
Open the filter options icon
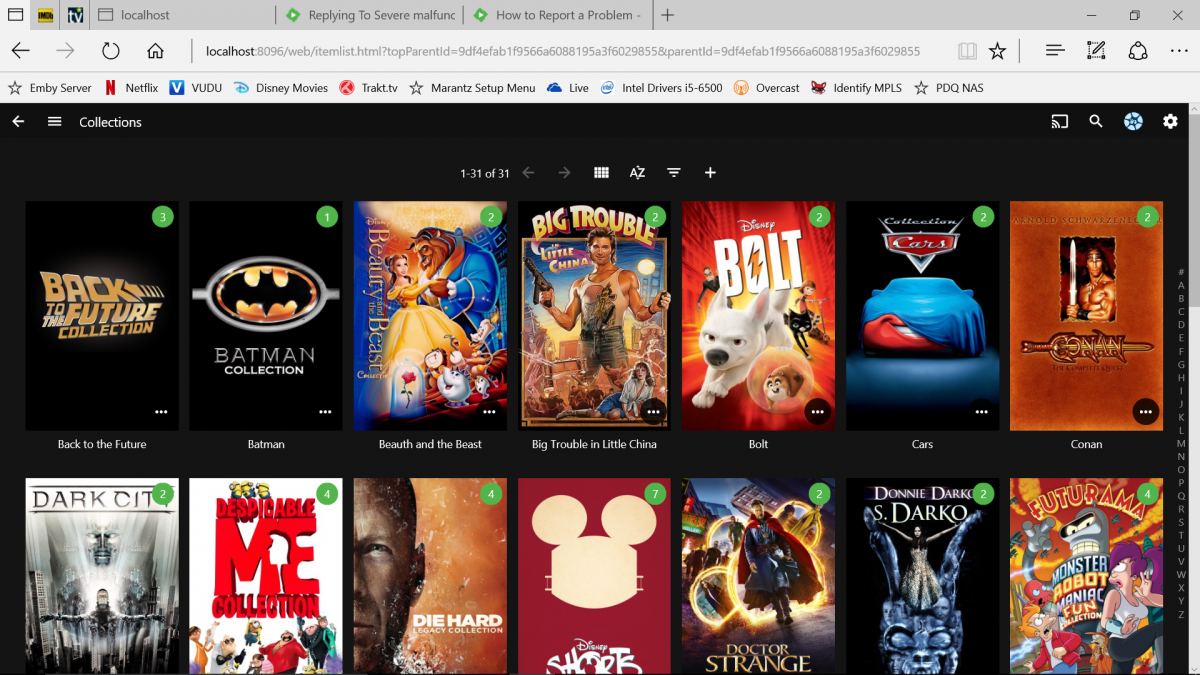coord(674,173)
